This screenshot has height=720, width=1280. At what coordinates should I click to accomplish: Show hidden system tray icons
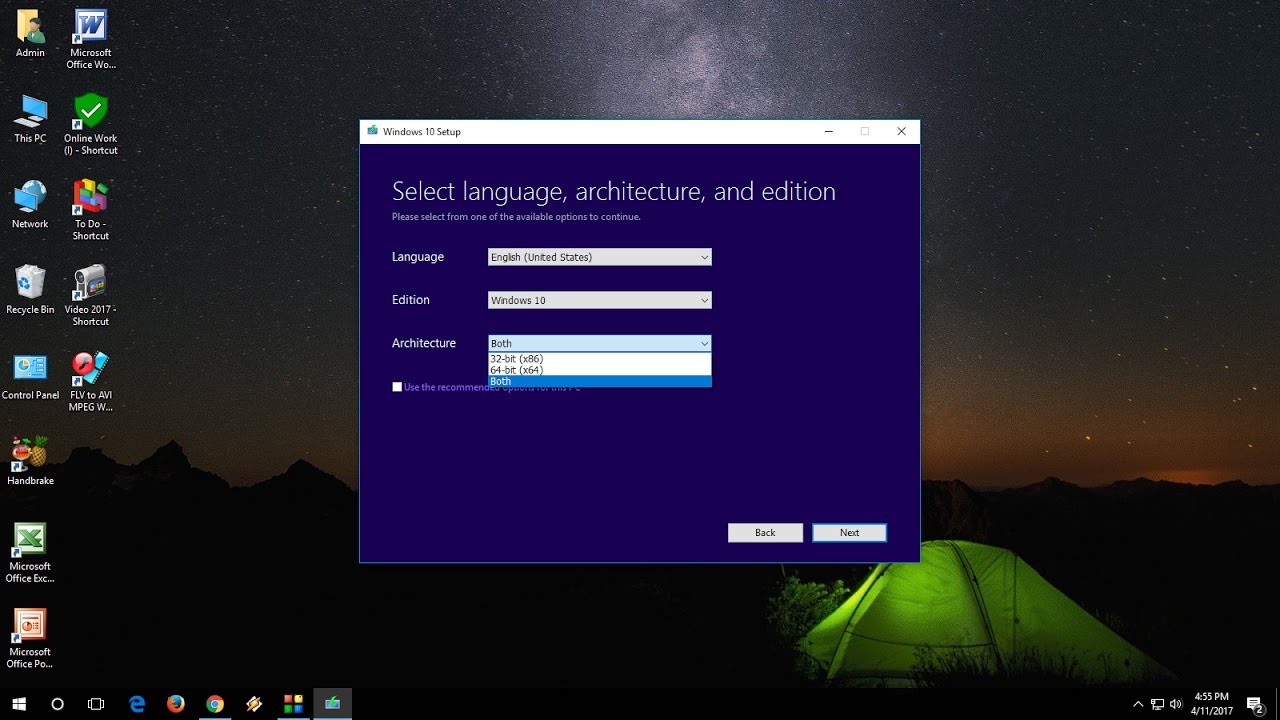(1138, 704)
